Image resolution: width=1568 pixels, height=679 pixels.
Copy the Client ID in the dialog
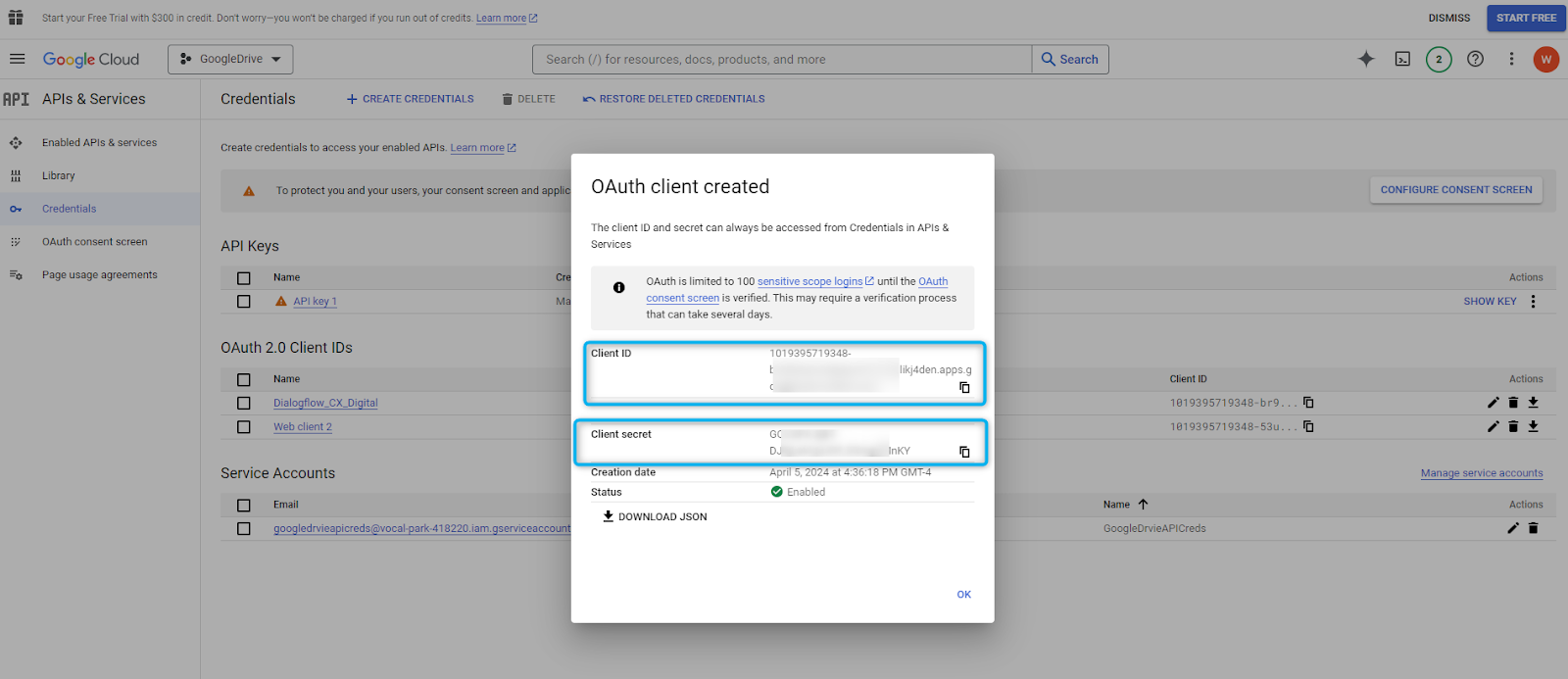pyautogui.click(x=964, y=387)
